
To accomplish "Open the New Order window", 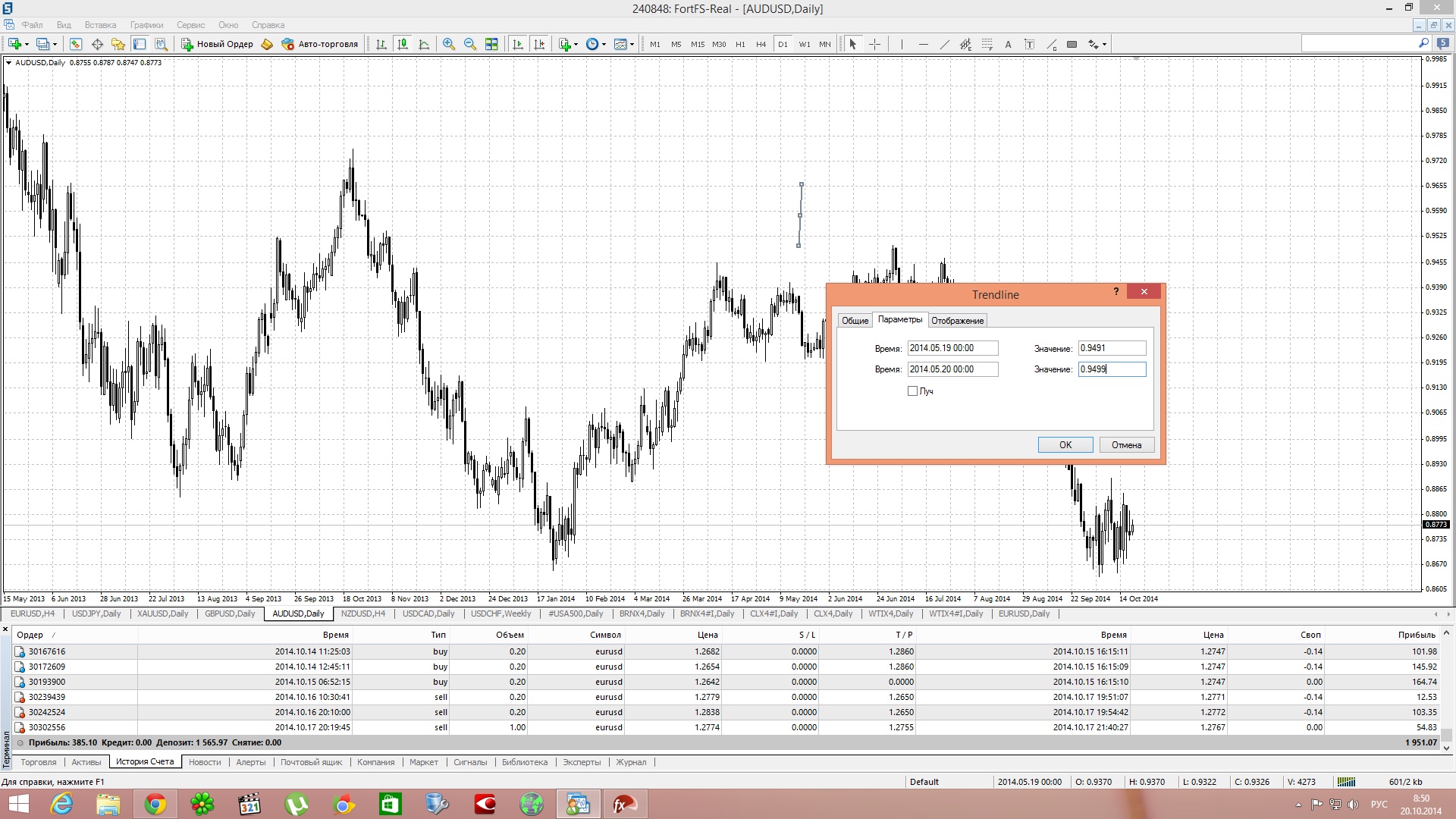I will [x=218, y=44].
